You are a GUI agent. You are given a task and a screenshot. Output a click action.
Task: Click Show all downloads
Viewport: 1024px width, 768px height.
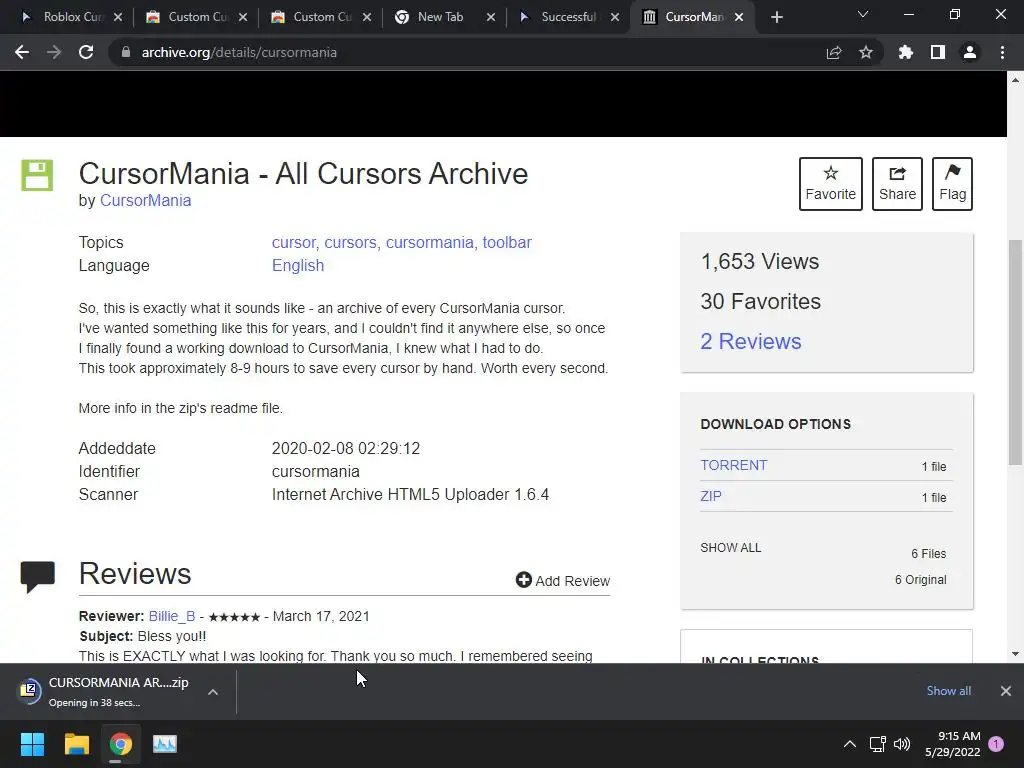(x=948, y=690)
